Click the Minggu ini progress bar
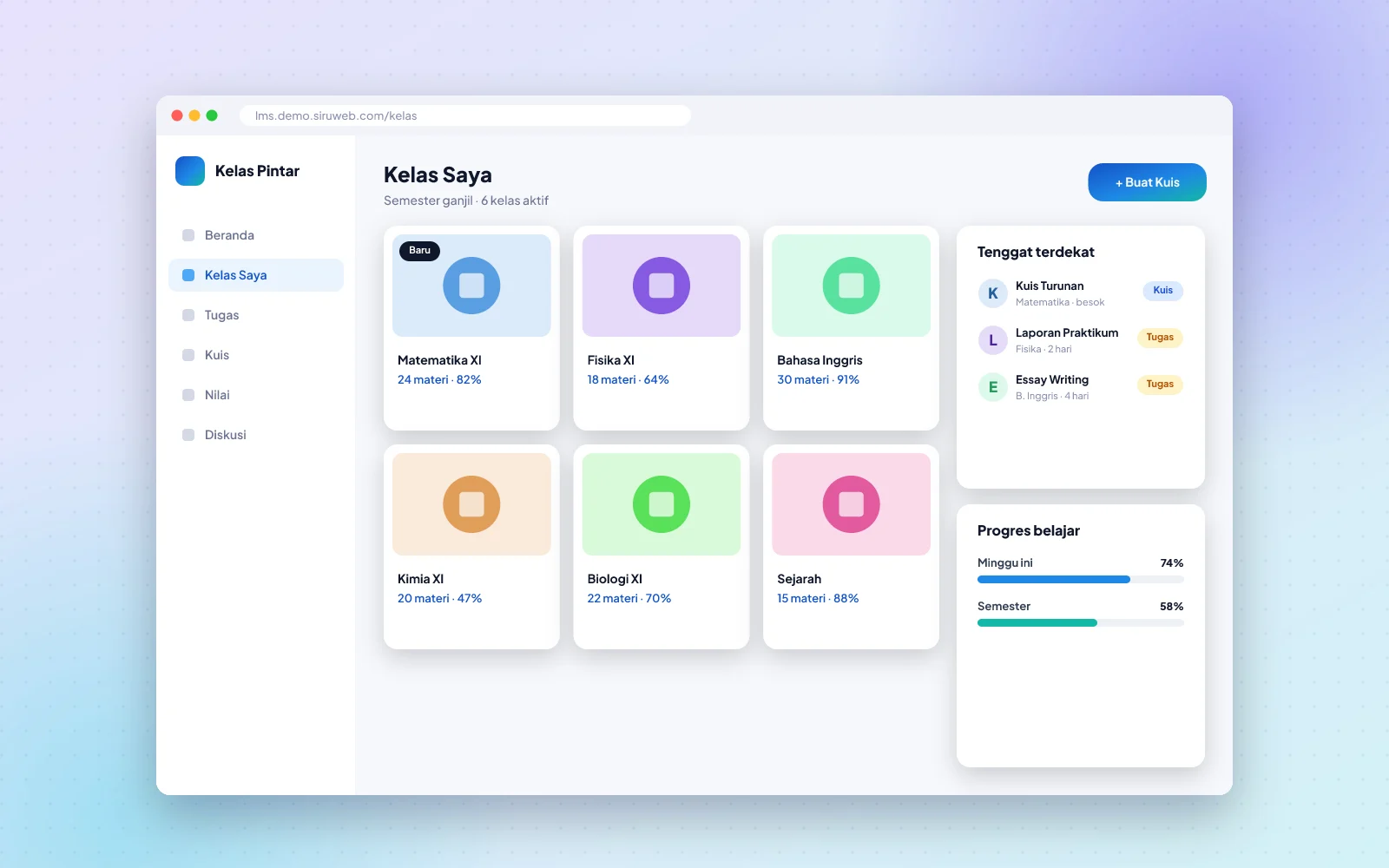This screenshot has width=1389, height=868. [x=1081, y=579]
